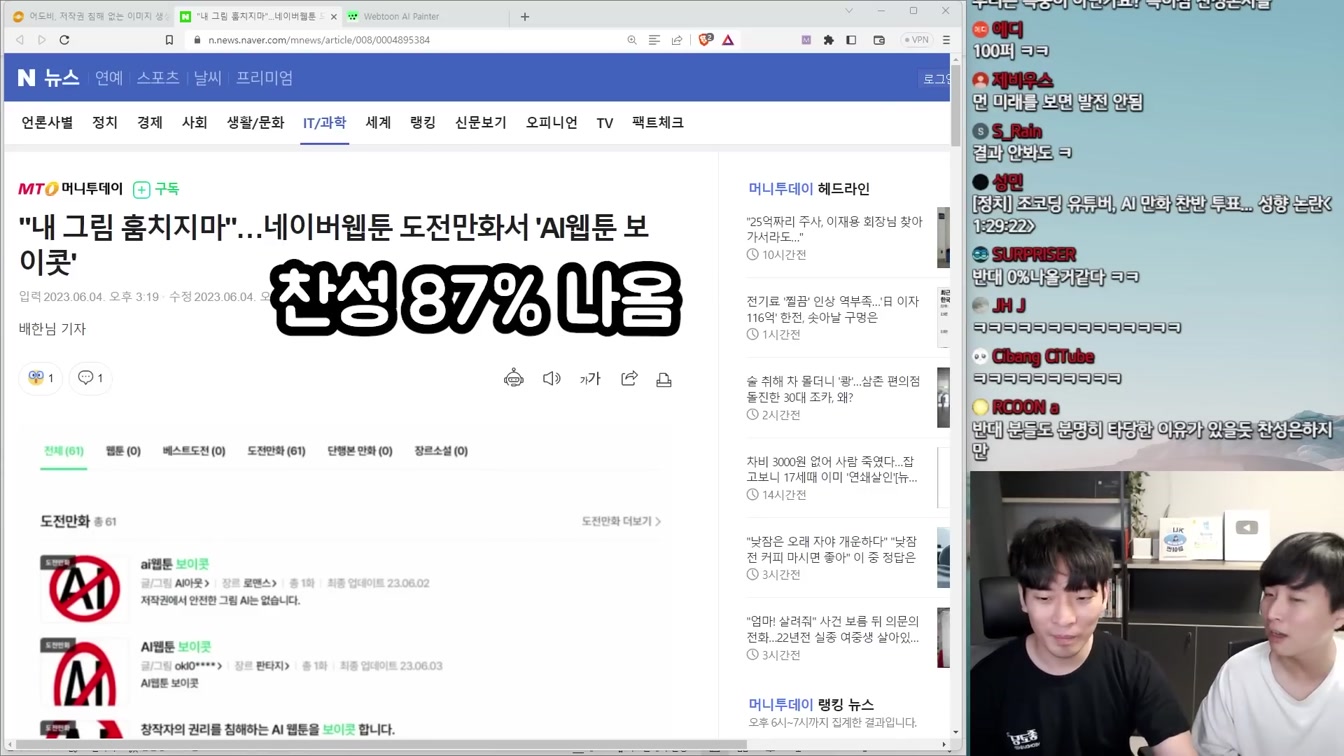Open author AI아웃 chevron link
Image resolution: width=1344 pixels, height=756 pixels.
pos(192,583)
